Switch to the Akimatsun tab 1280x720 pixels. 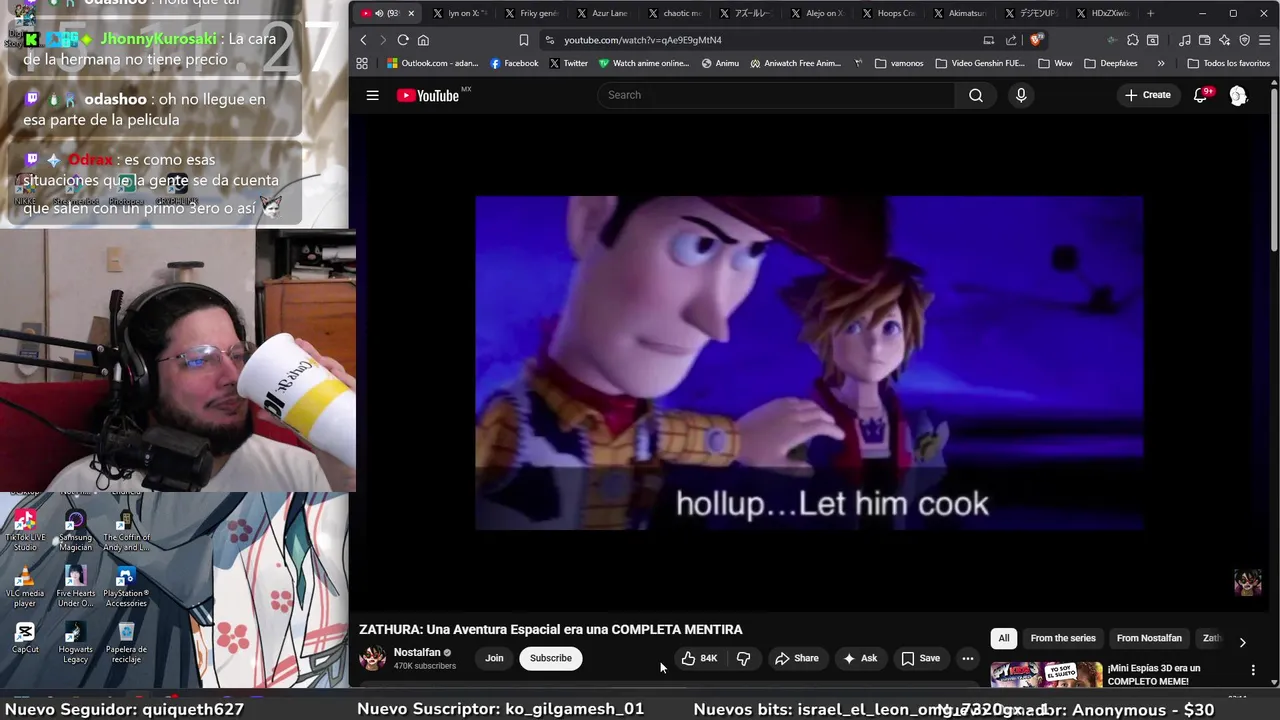tap(960, 13)
